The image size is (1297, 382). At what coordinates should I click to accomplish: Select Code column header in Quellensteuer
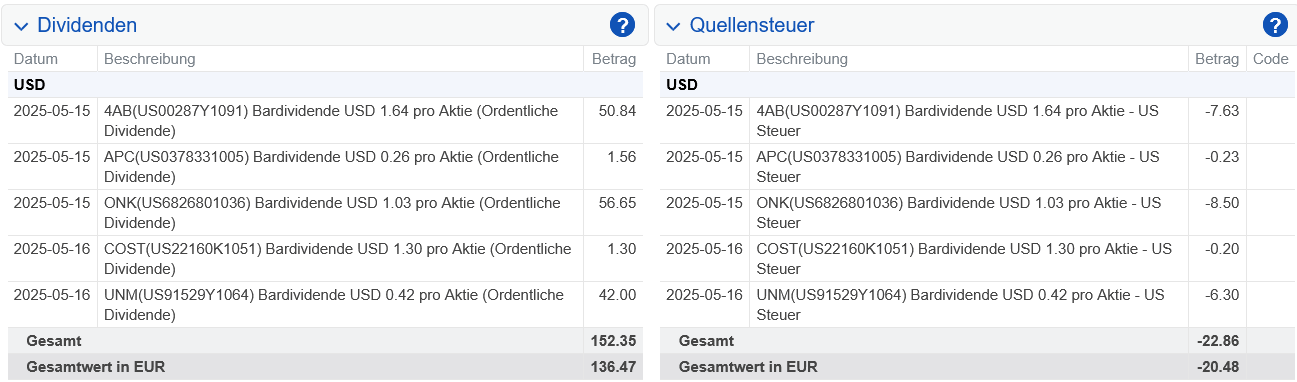(1271, 59)
